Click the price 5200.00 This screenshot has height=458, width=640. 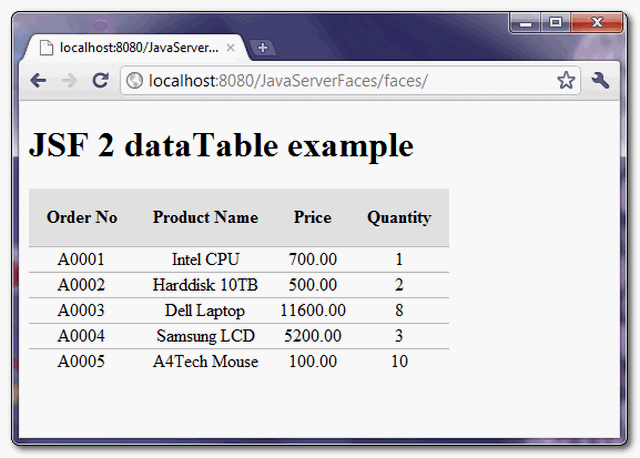pos(313,336)
